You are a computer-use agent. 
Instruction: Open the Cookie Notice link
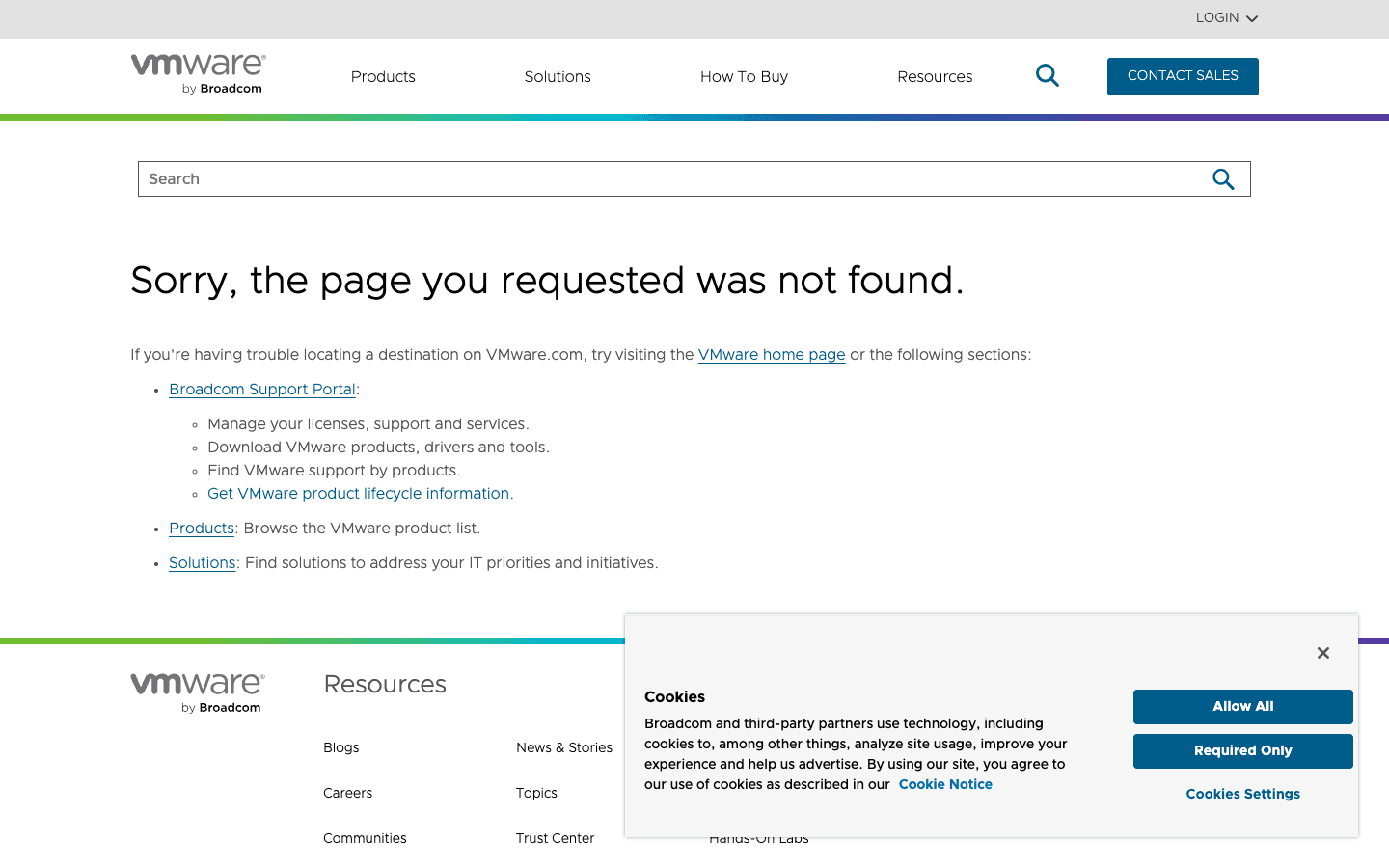945,784
